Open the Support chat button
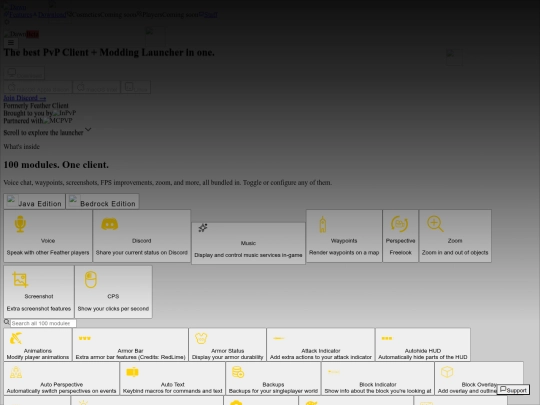The width and height of the screenshot is (540, 405). (513, 390)
